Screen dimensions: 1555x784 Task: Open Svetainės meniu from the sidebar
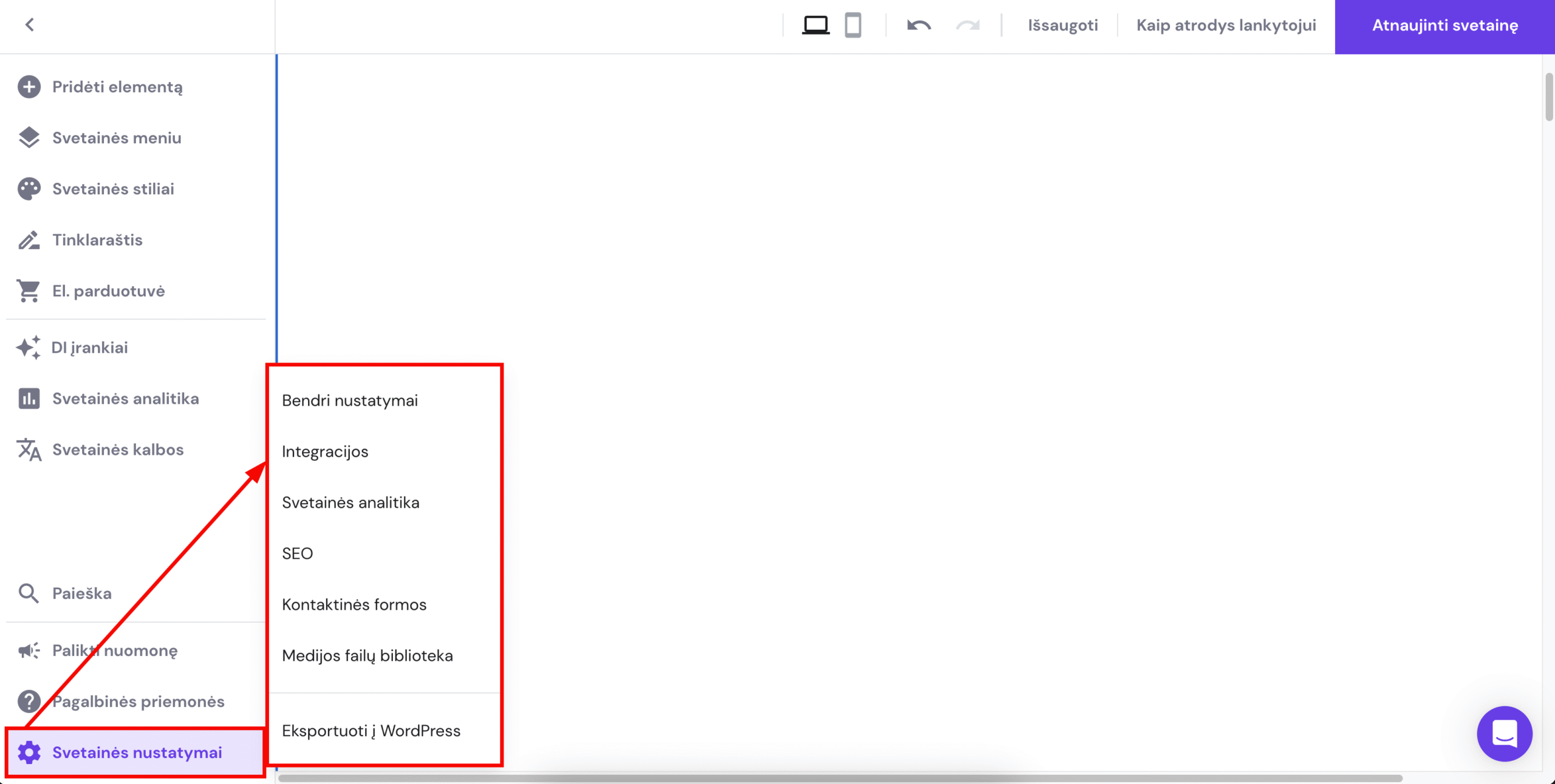click(x=116, y=138)
